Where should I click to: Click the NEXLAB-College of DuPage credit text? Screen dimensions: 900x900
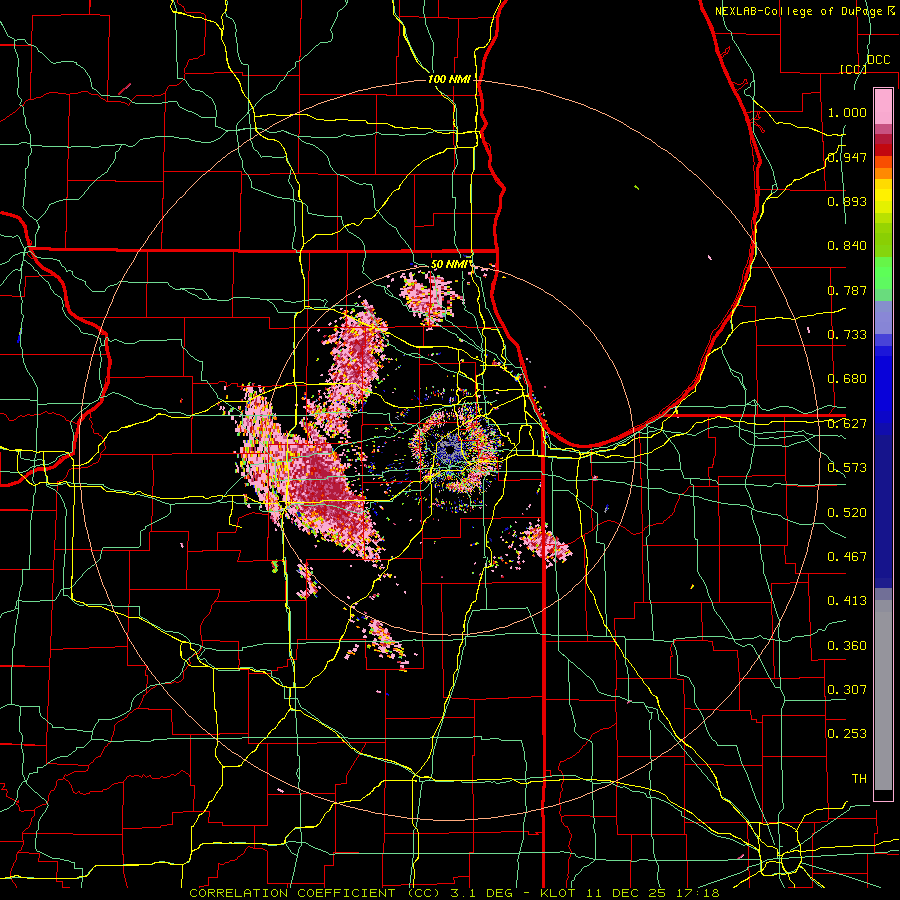pyautogui.click(x=798, y=11)
